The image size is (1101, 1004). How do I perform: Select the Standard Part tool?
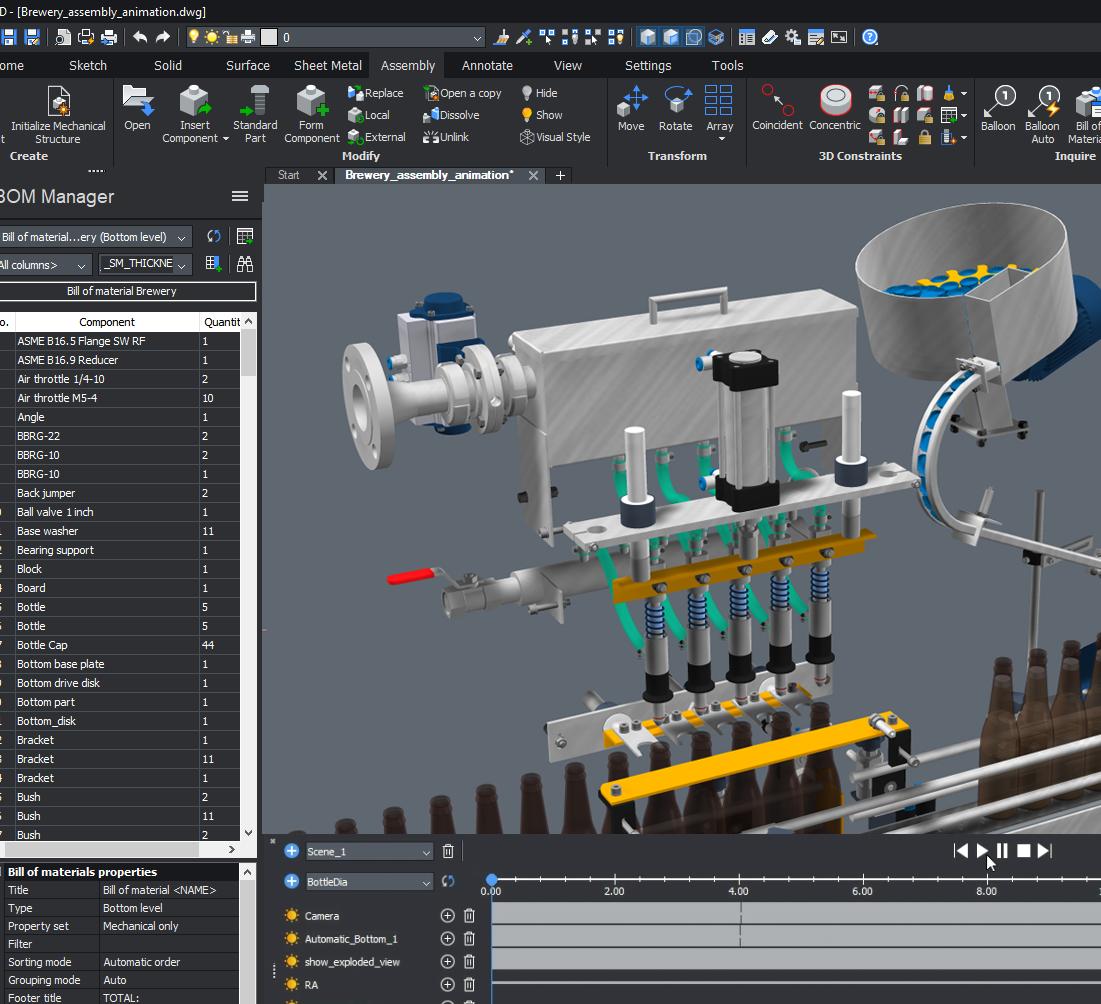tap(255, 103)
